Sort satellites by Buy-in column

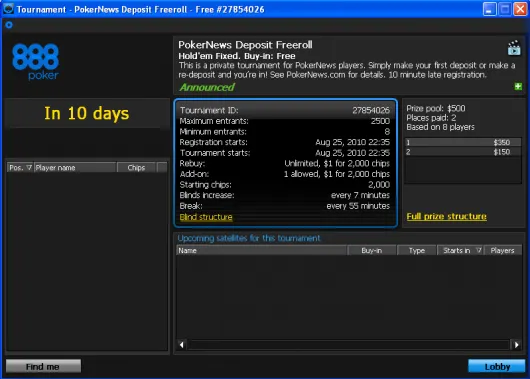point(371,251)
